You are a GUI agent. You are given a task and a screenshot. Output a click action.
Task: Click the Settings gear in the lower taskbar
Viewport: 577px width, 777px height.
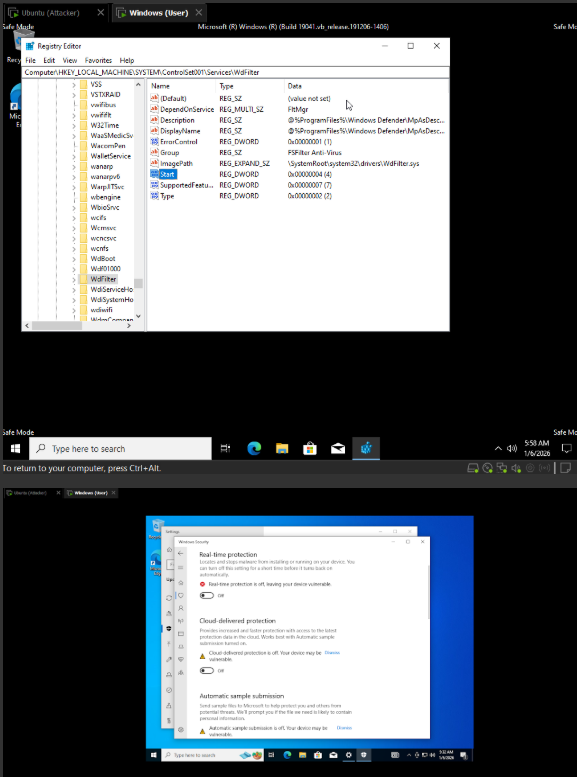coord(349,755)
